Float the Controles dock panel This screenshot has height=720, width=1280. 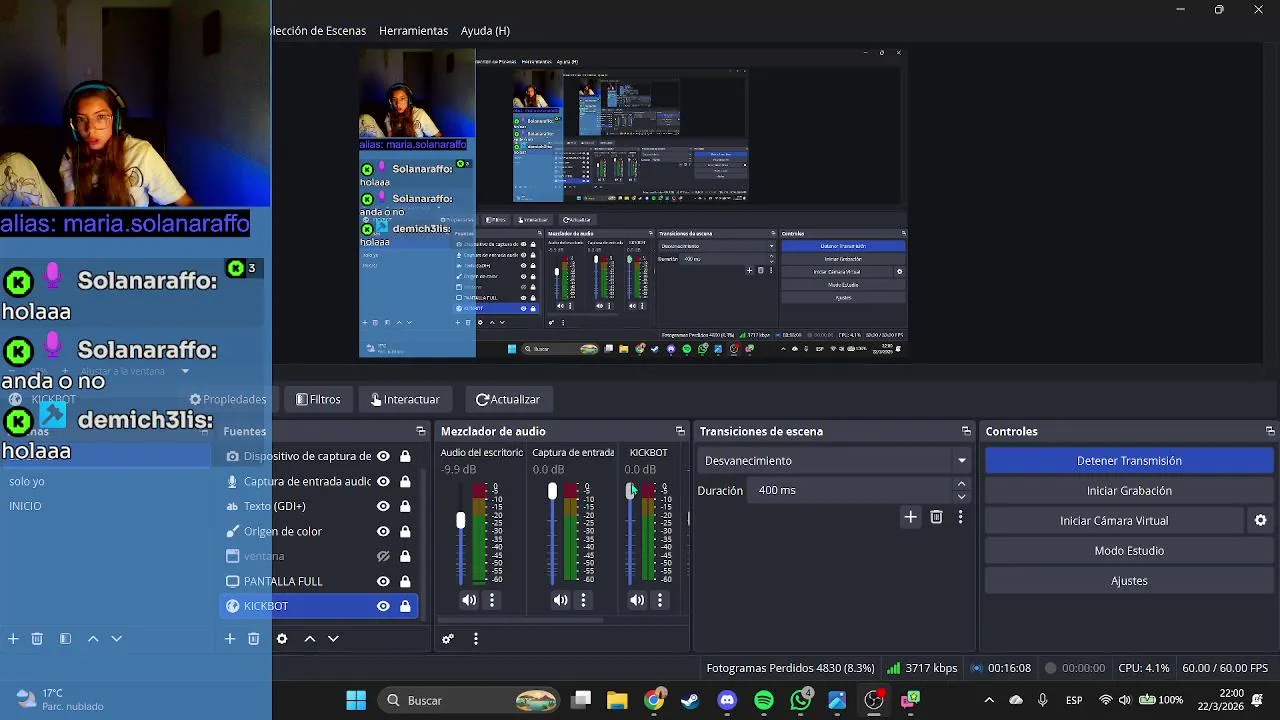tap(1270, 431)
